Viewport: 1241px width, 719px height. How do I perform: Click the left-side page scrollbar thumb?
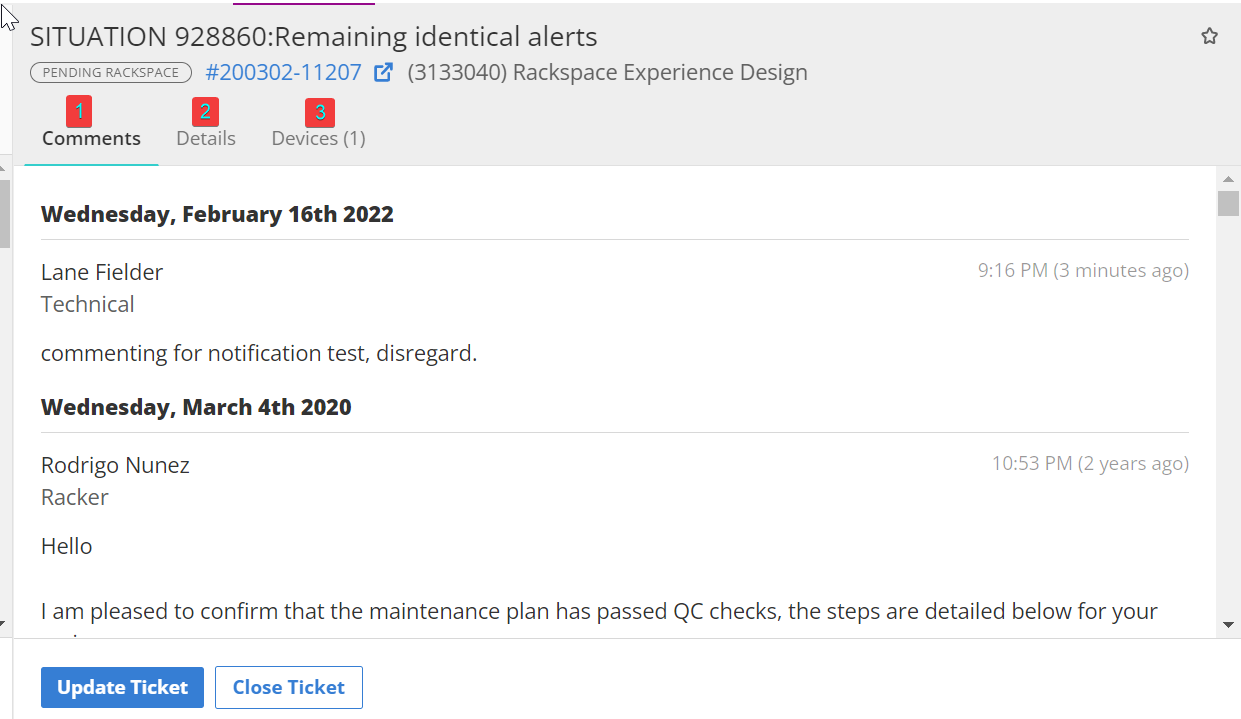pyautogui.click(x=5, y=212)
